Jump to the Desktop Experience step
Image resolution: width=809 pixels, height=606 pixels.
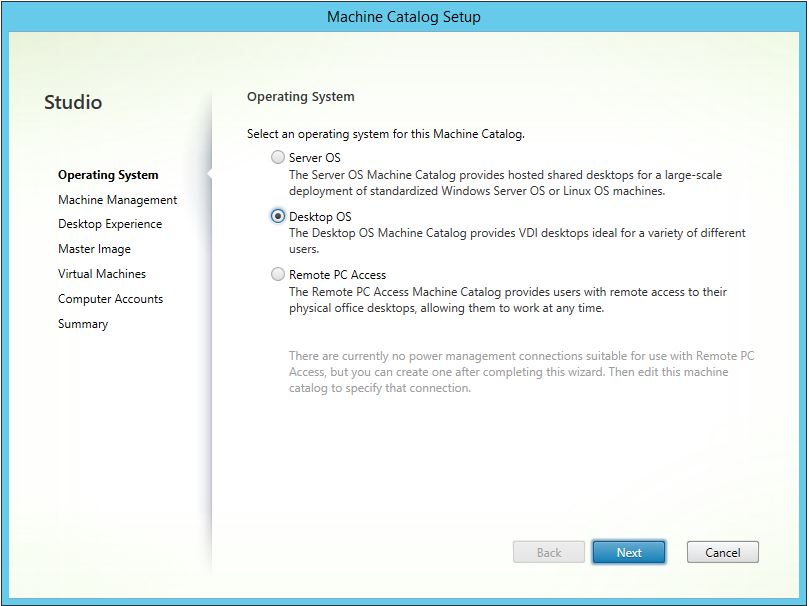(x=110, y=224)
